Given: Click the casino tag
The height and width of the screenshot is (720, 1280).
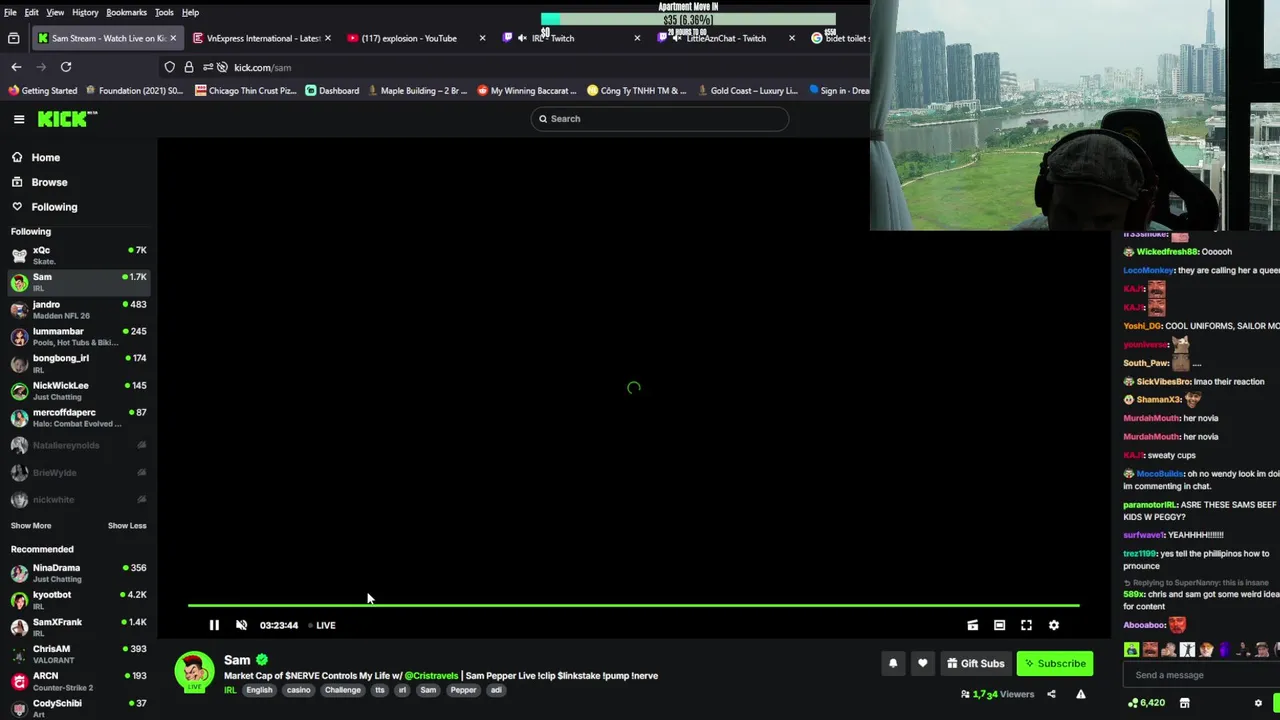Looking at the screenshot, I should tap(298, 690).
